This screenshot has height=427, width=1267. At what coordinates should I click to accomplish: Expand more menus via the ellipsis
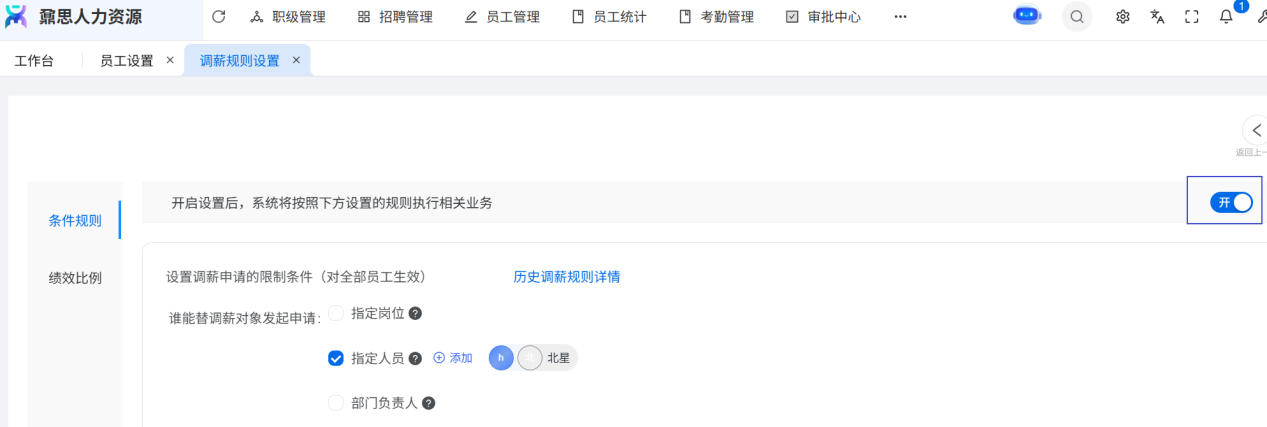(x=900, y=17)
